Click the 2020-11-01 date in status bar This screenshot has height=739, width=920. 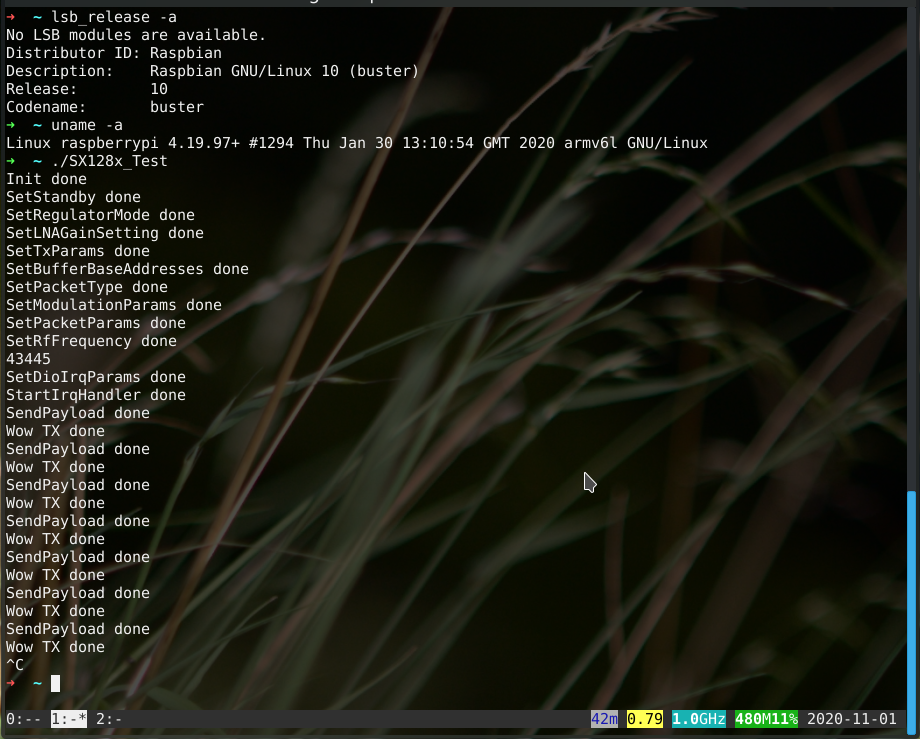pyautogui.click(x=852, y=719)
